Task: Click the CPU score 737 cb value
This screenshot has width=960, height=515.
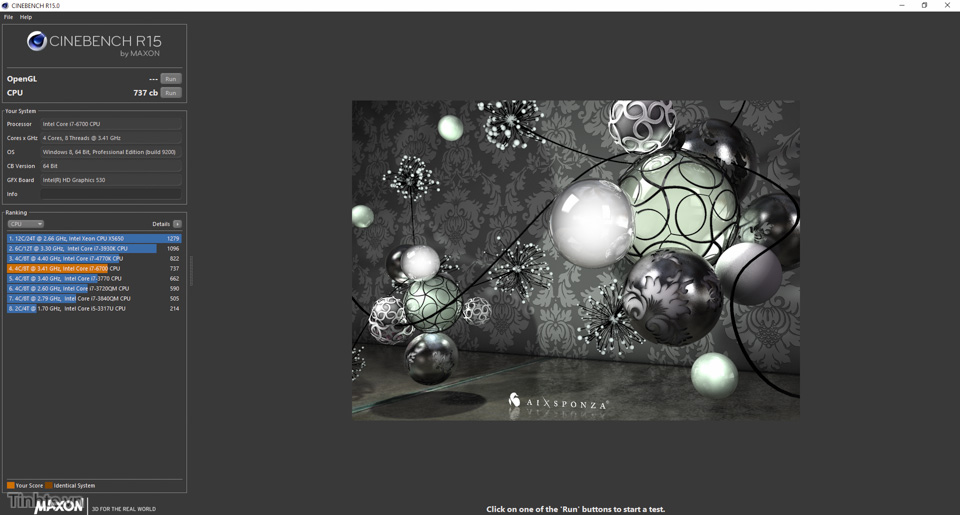Action: click(146, 93)
